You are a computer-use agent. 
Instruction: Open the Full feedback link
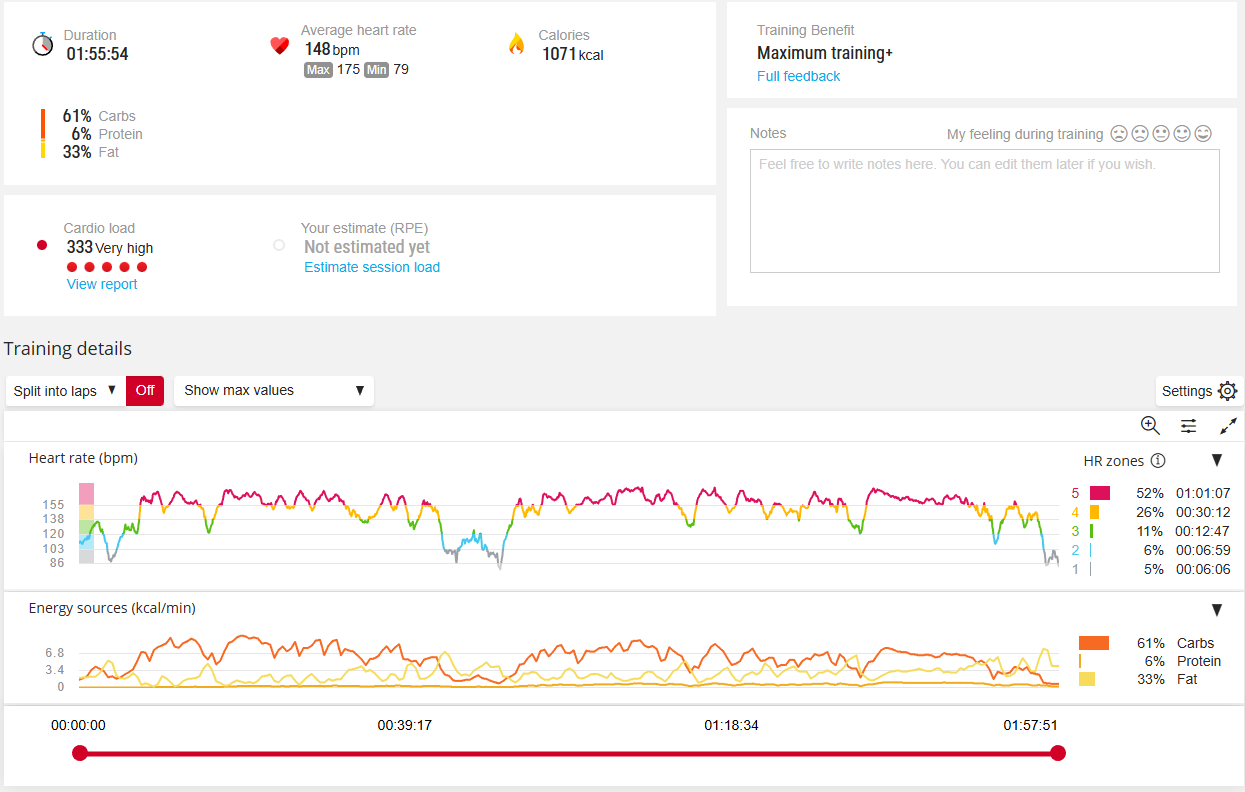pos(798,76)
